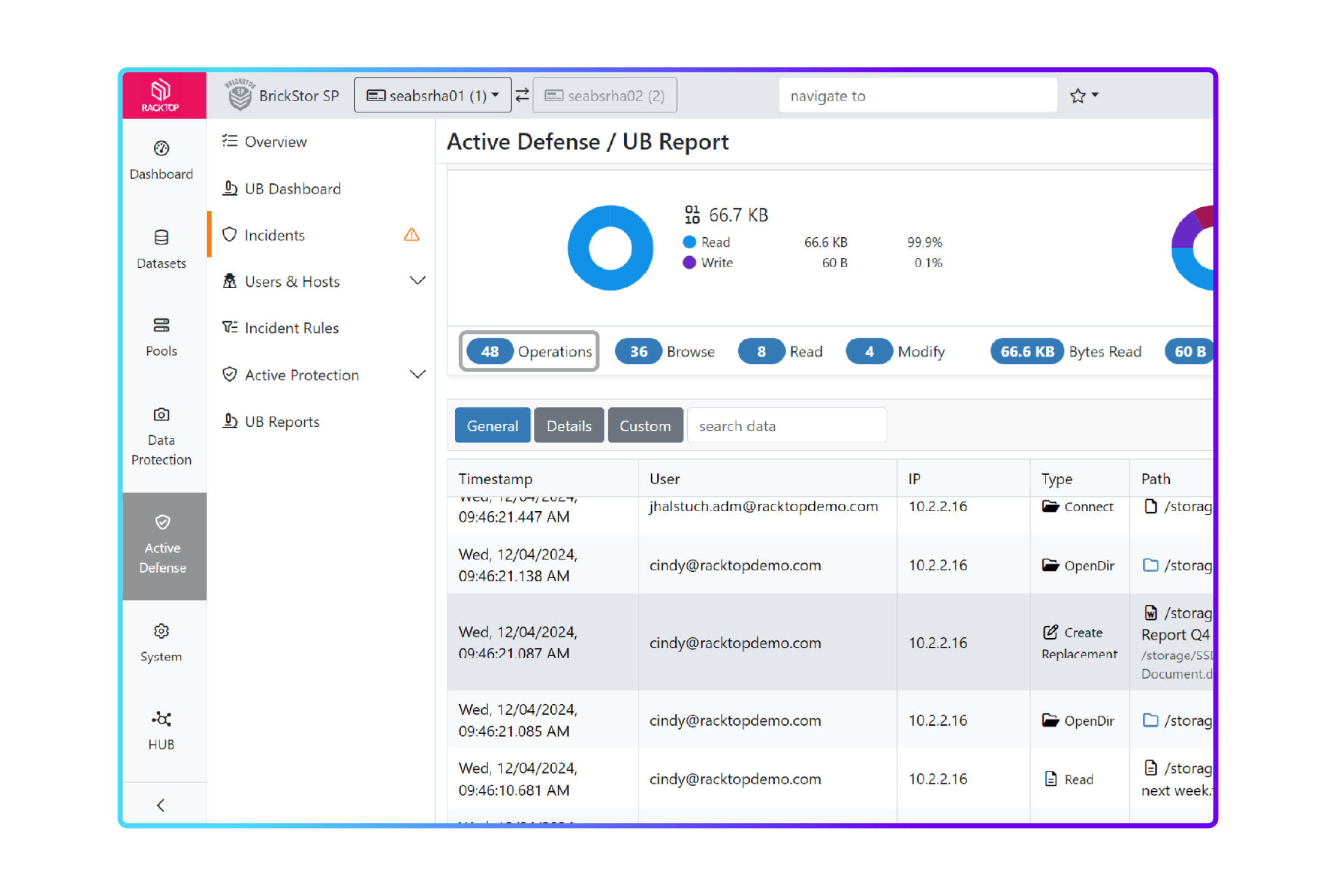Click the swap nodes arrows icon

[522, 95]
